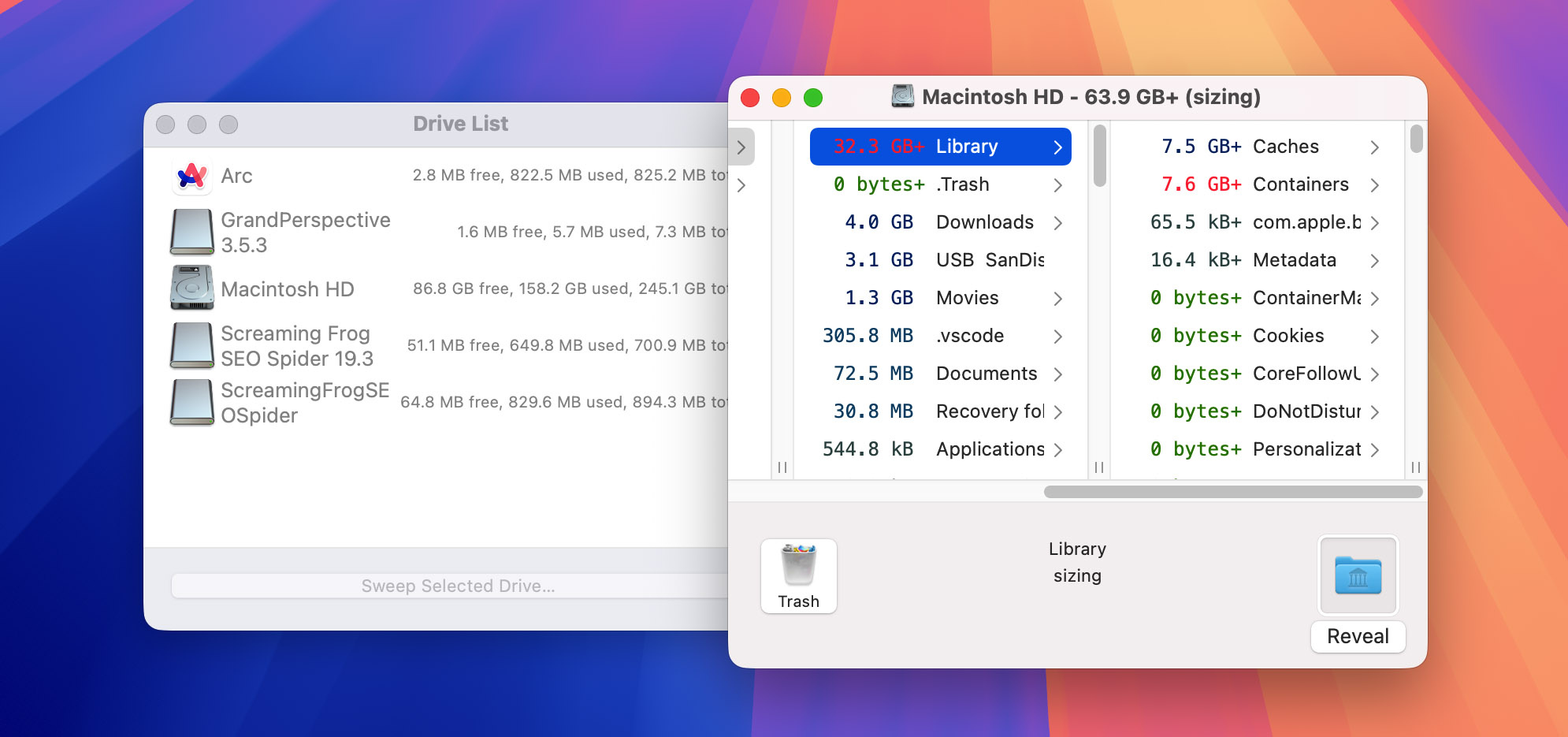The width and height of the screenshot is (1568, 737).
Task: Select the Screaming Frog SEO Spider 19.3 drive icon
Action: pos(191,345)
